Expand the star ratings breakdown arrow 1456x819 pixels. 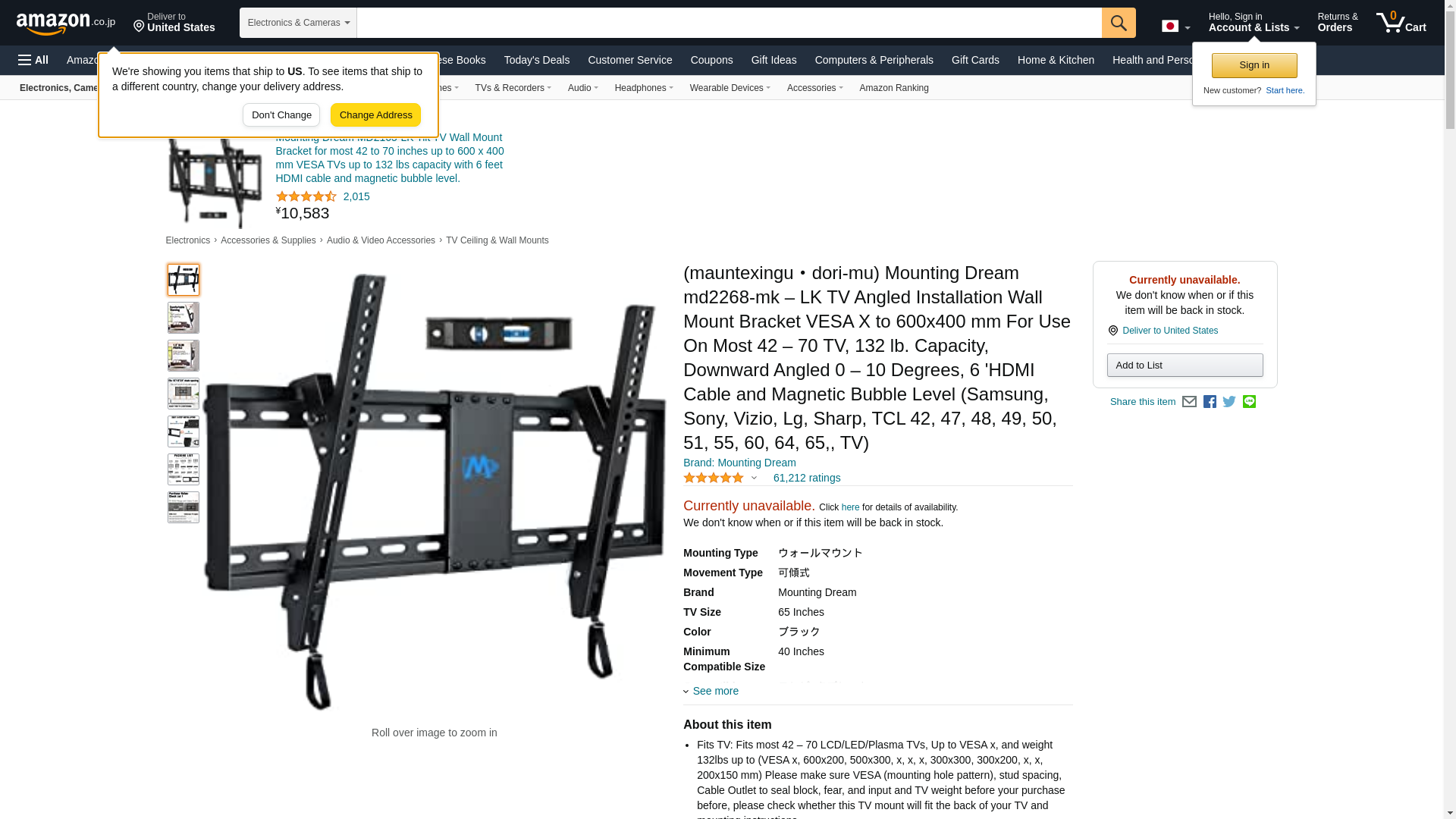pos(754,479)
